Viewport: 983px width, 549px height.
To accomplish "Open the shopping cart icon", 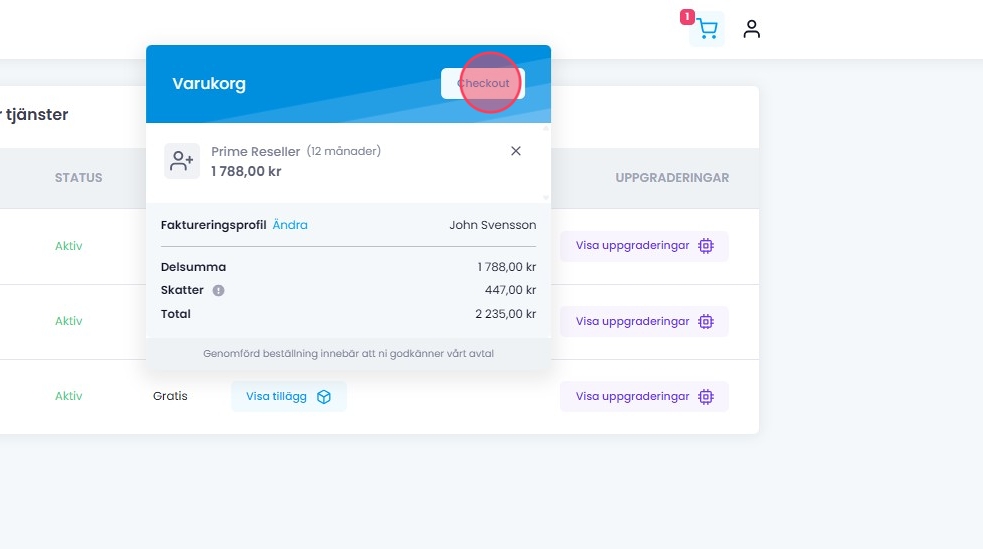I will [708, 30].
